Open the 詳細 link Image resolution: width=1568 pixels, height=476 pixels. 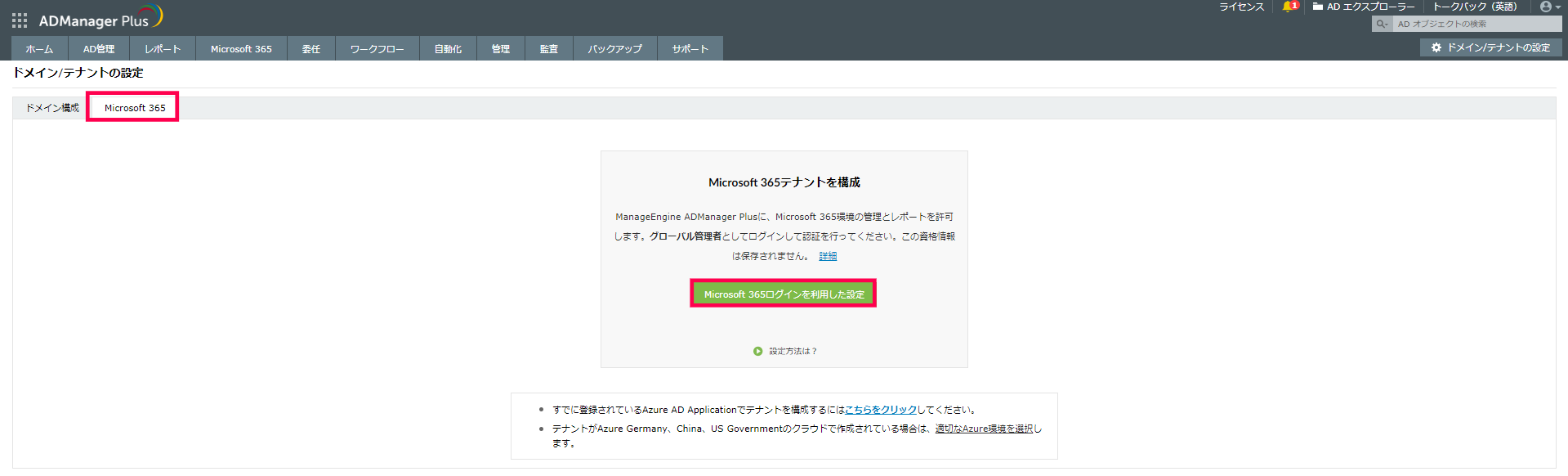point(828,256)
